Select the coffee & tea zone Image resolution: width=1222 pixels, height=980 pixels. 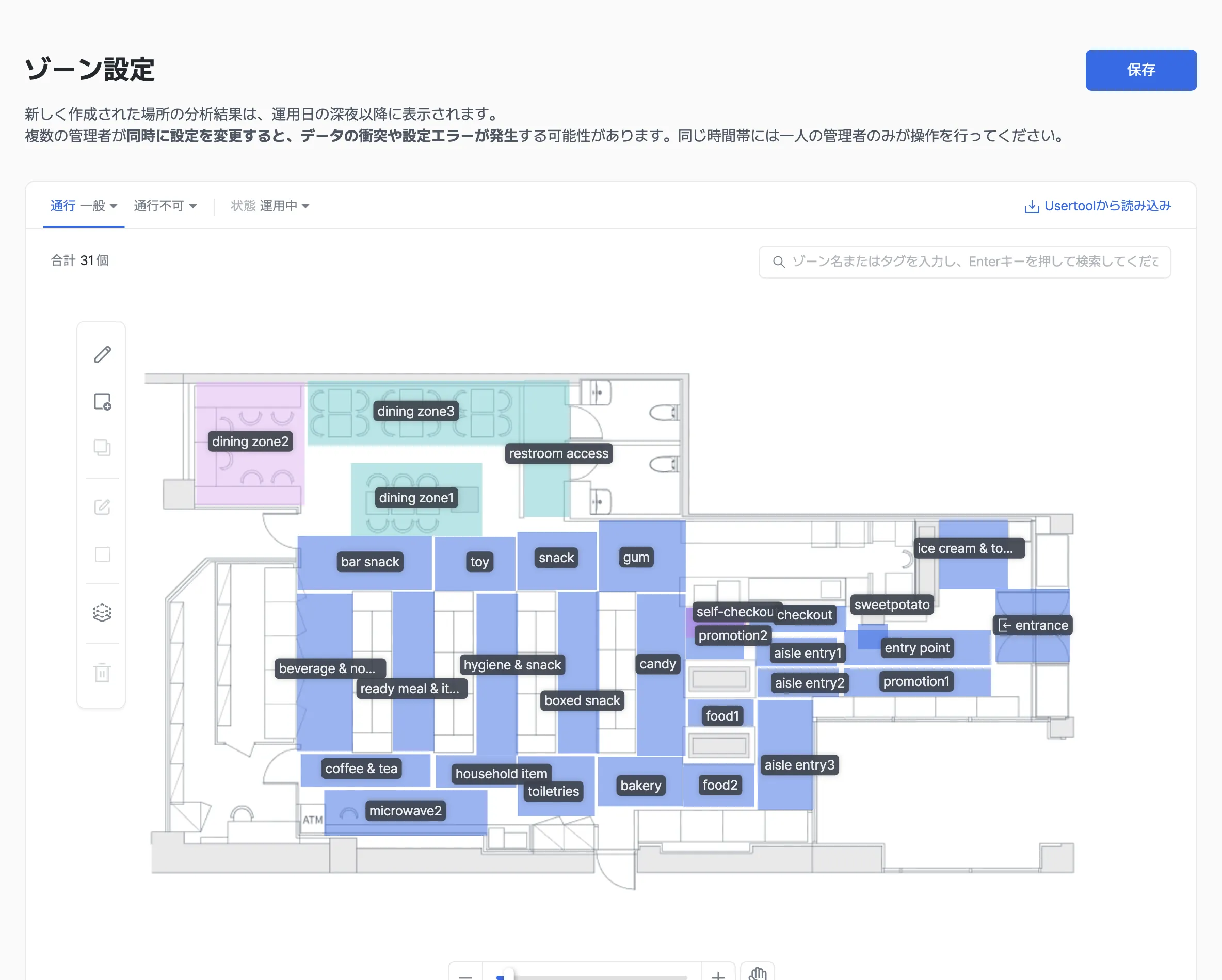[362, 768]
